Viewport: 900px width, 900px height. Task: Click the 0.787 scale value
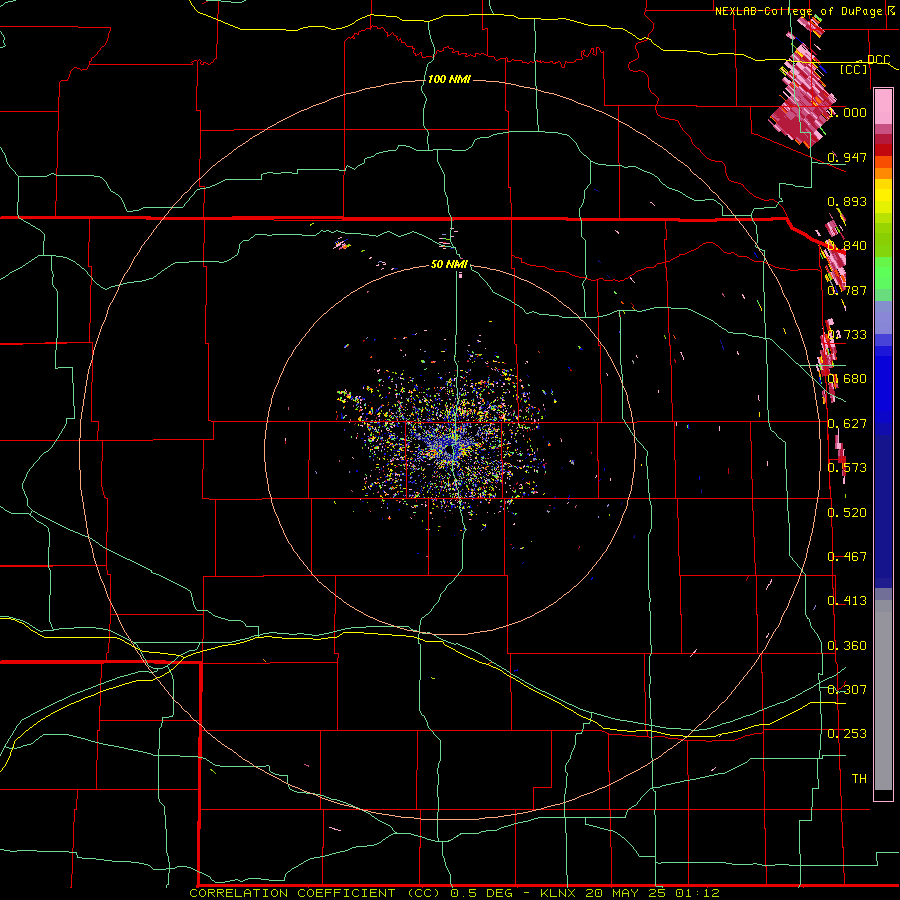(847, 290)
